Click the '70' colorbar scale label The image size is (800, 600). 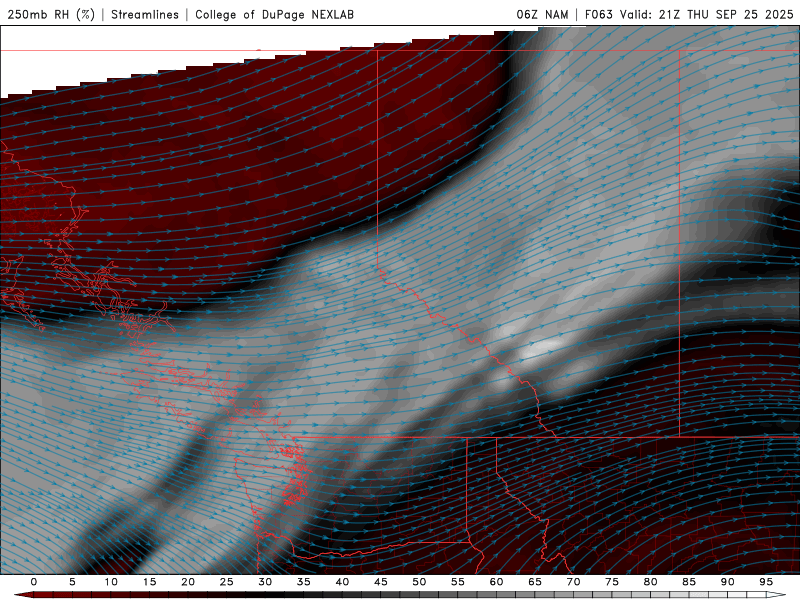click(x=573, y=582)
